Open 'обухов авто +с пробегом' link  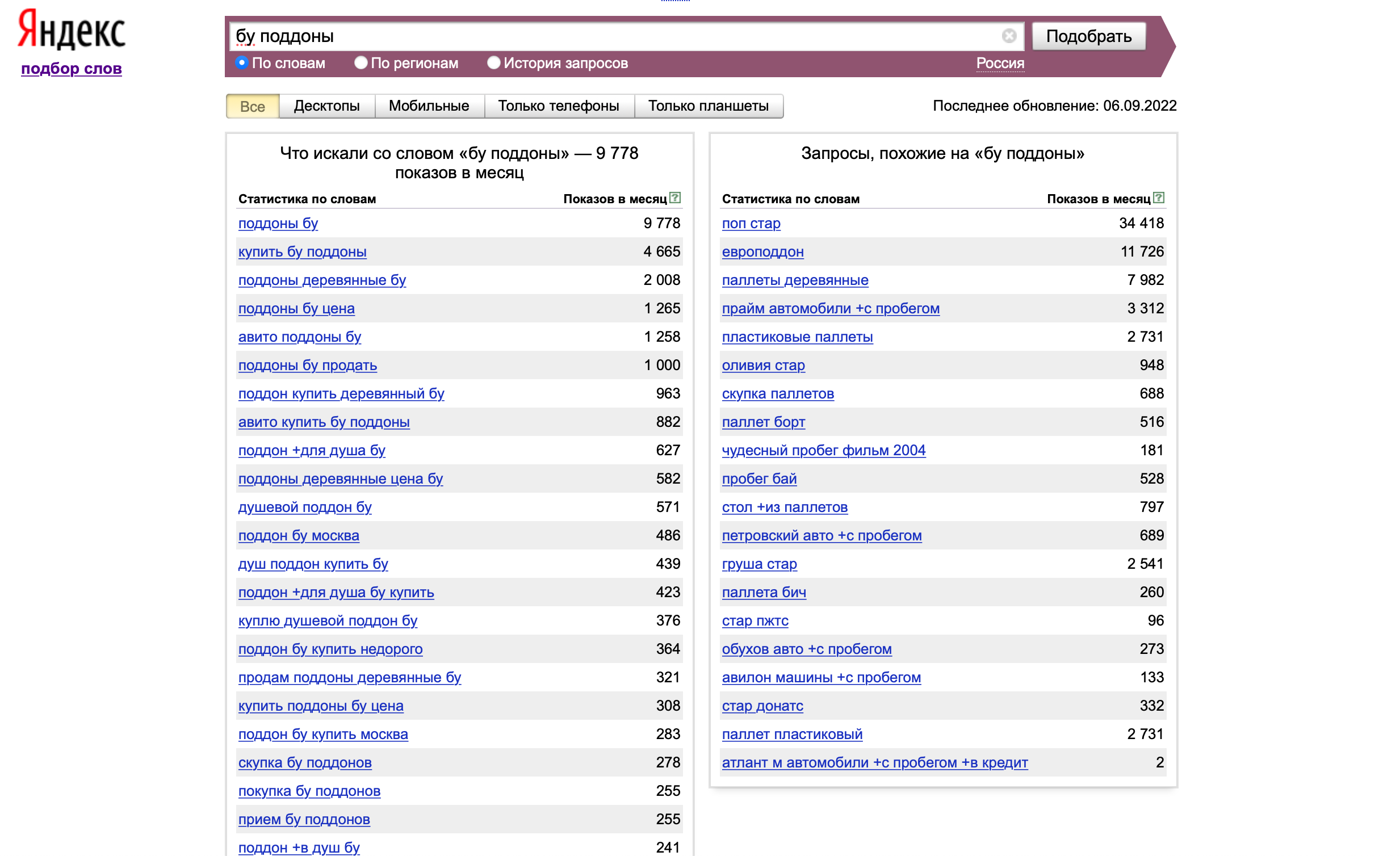[x=807, y=649]
